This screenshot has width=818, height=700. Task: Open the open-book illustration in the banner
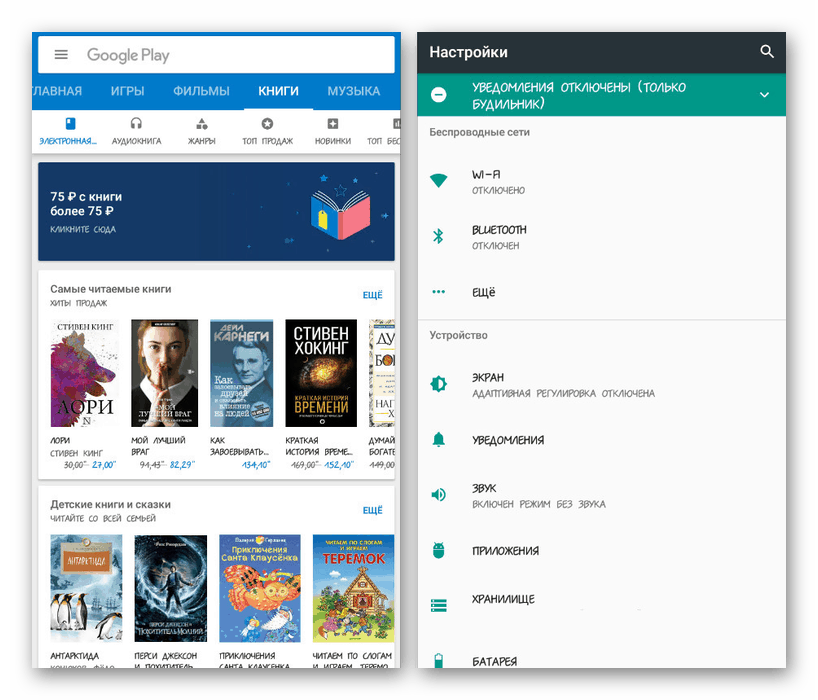click(x=341, y=212)
